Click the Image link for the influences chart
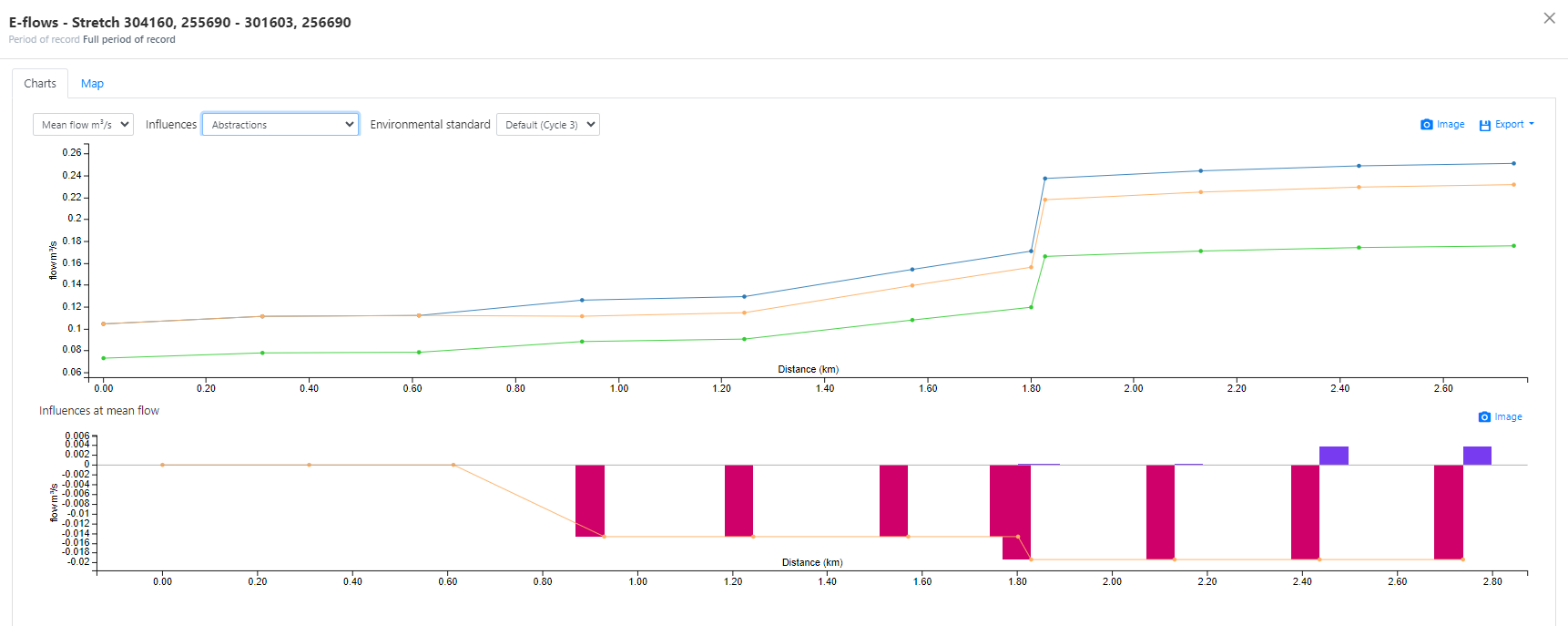Image resolution: width=1568 pixels, height=626 pixels. click(x=1508, y=417)
